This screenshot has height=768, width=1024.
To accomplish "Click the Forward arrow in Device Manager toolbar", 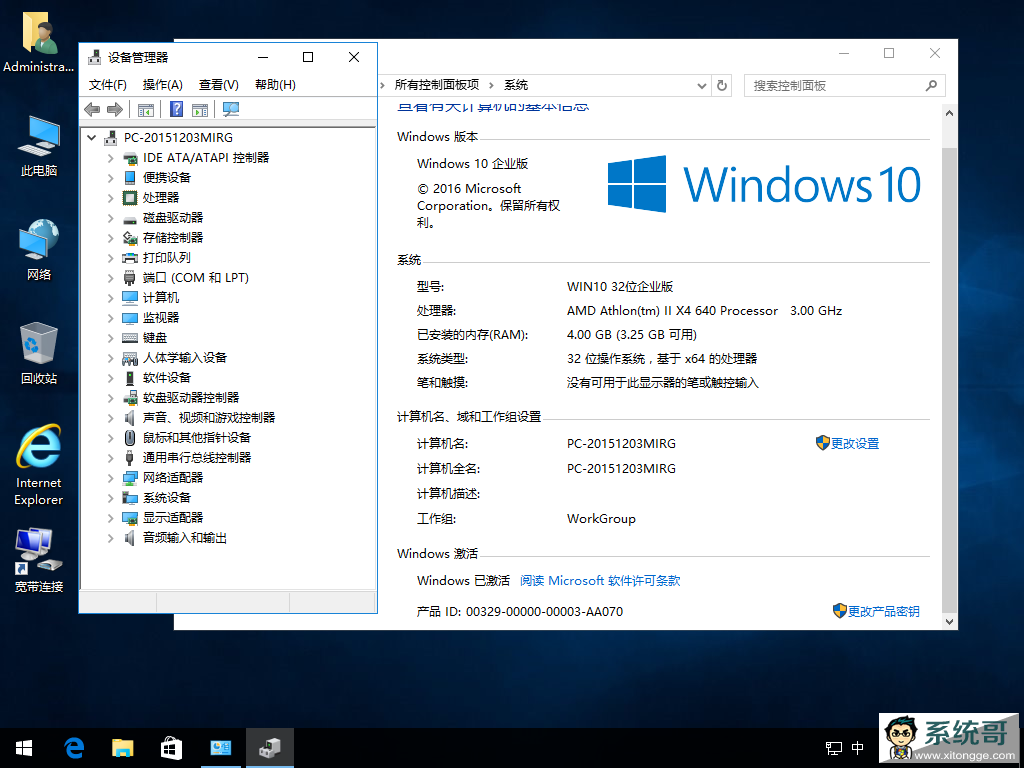I will pyautogui.click(x=115, y=110).
